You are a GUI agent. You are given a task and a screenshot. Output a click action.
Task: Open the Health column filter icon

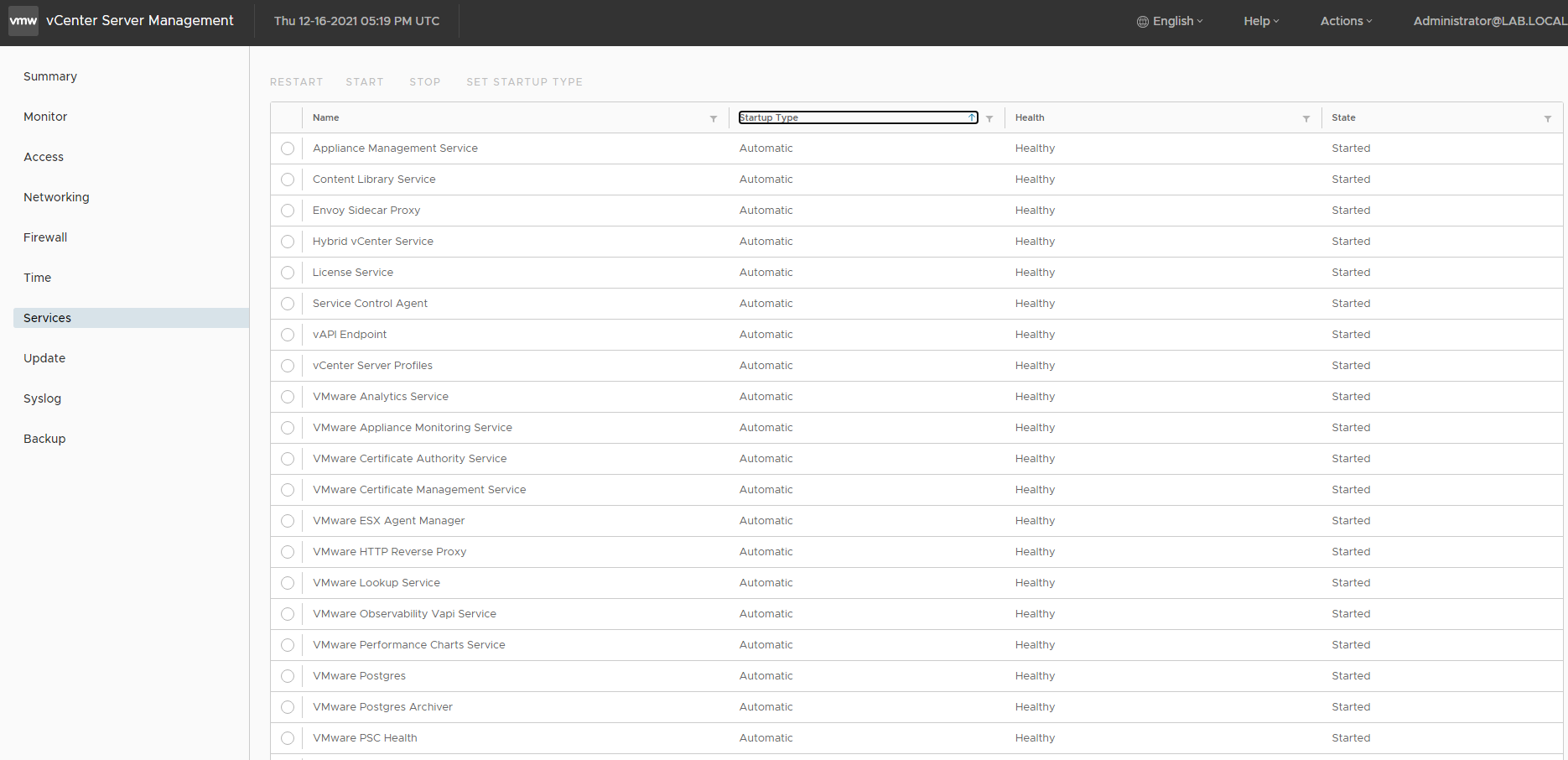[1306, 118]
